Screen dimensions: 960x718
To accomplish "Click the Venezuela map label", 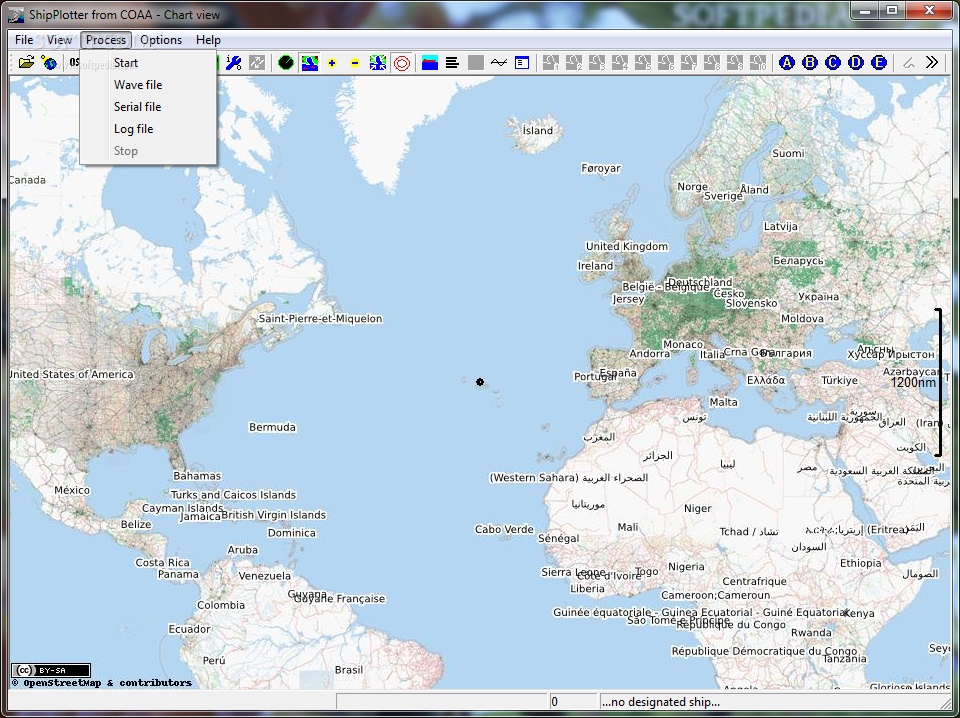I will click(x=264, y=575).
